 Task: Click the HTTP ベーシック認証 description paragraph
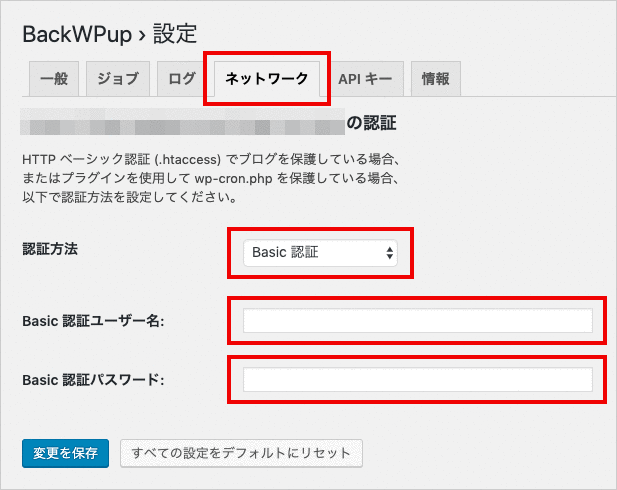point(212,178)
